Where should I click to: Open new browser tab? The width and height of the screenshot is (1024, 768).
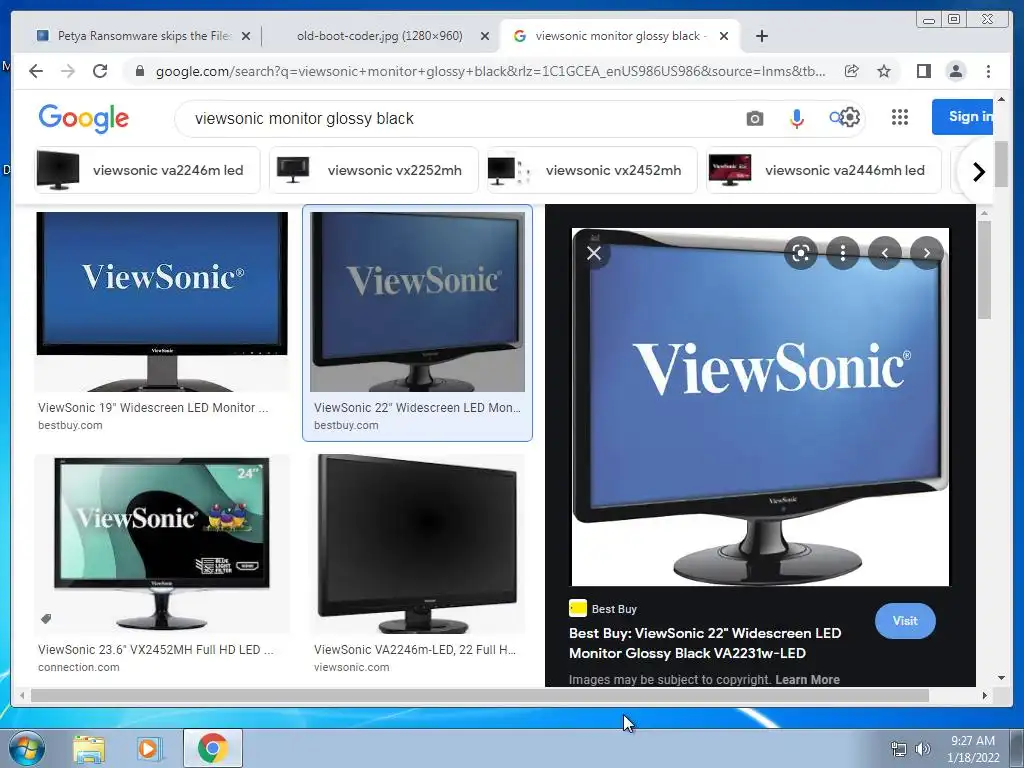(x=761, y=36)
